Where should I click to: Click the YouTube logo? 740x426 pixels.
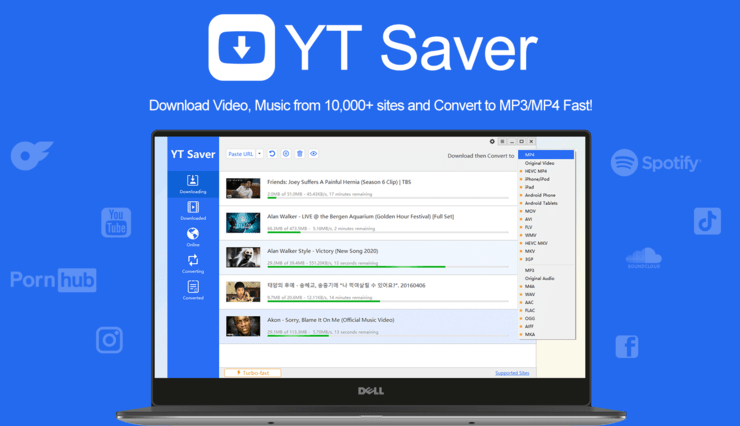pos(116,222)
